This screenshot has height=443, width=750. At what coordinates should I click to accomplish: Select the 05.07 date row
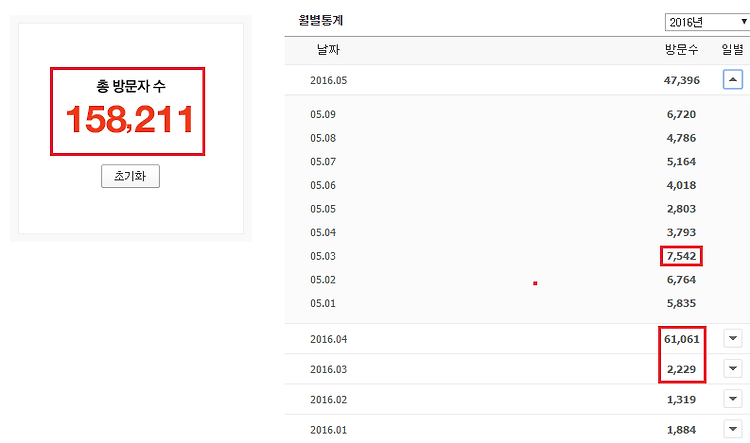pyautogui.click(x=323, y=162)
